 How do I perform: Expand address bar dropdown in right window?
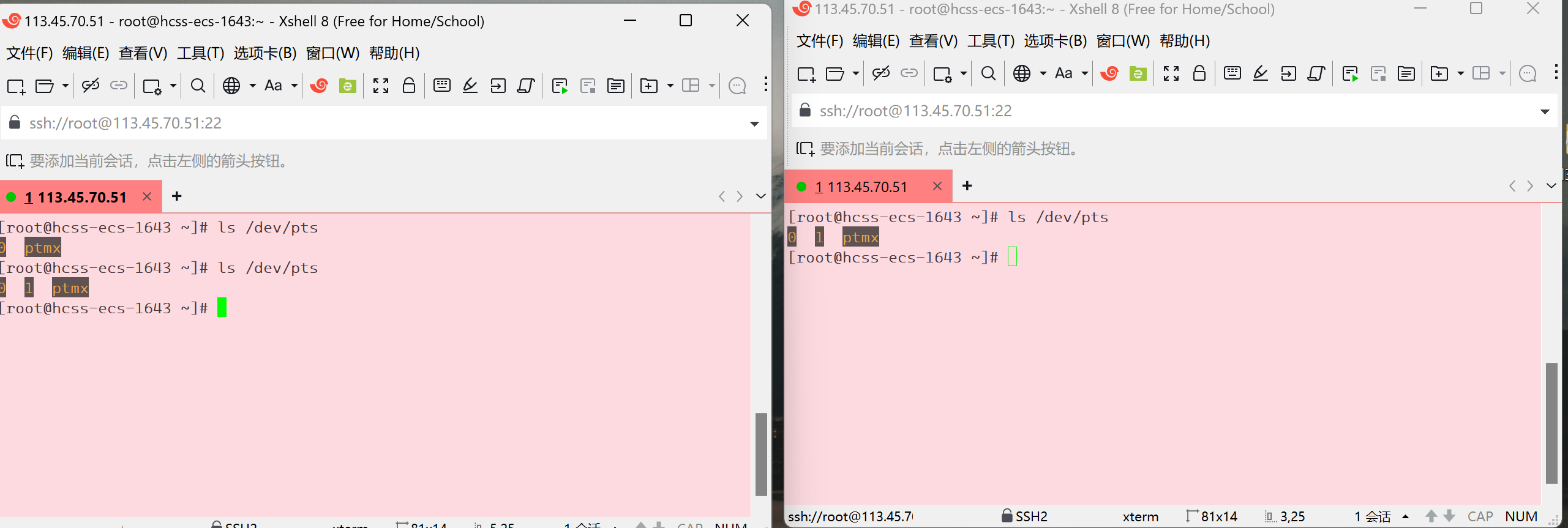[1545, 111]
